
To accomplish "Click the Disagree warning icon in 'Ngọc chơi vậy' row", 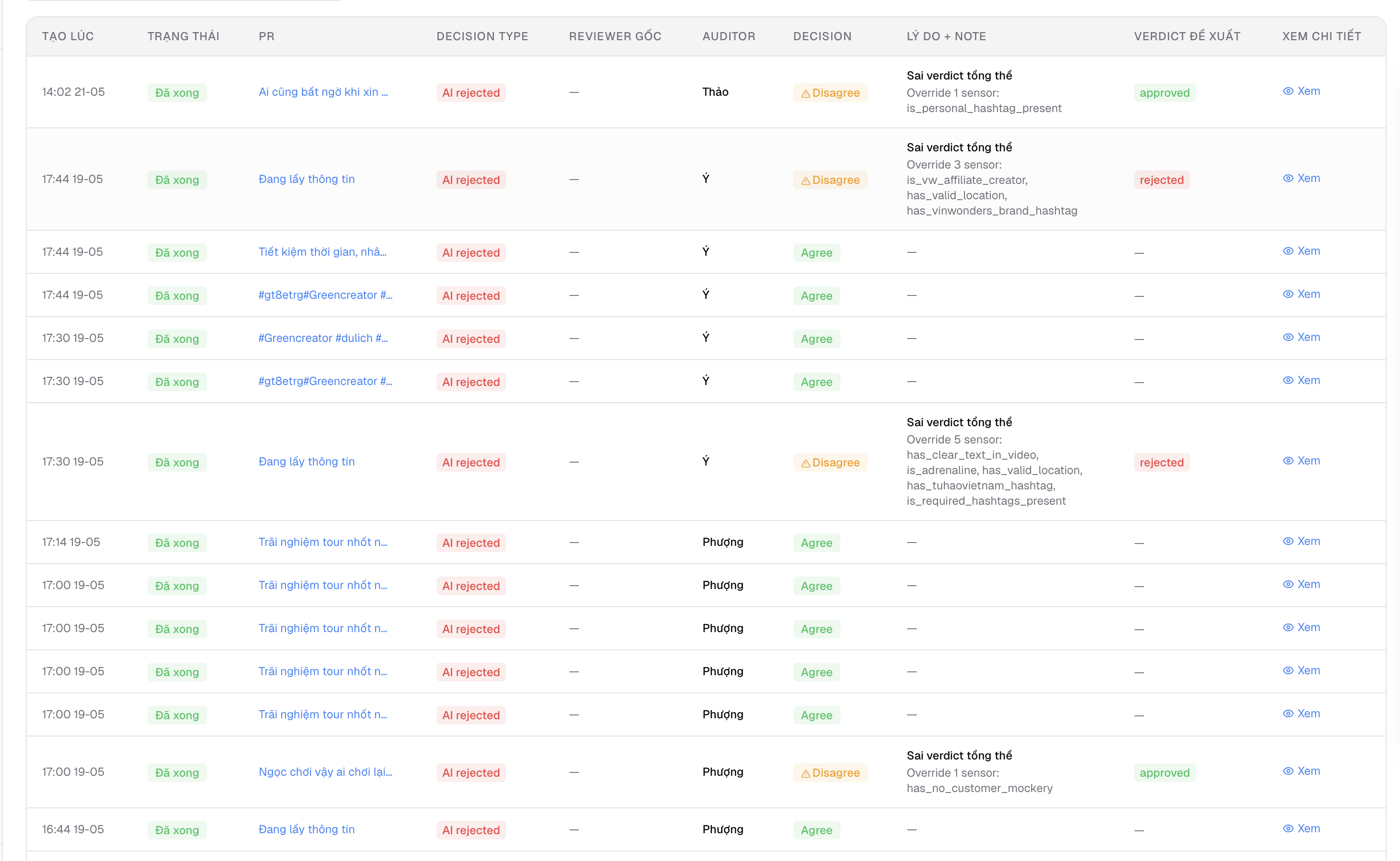I will point(805,773).
